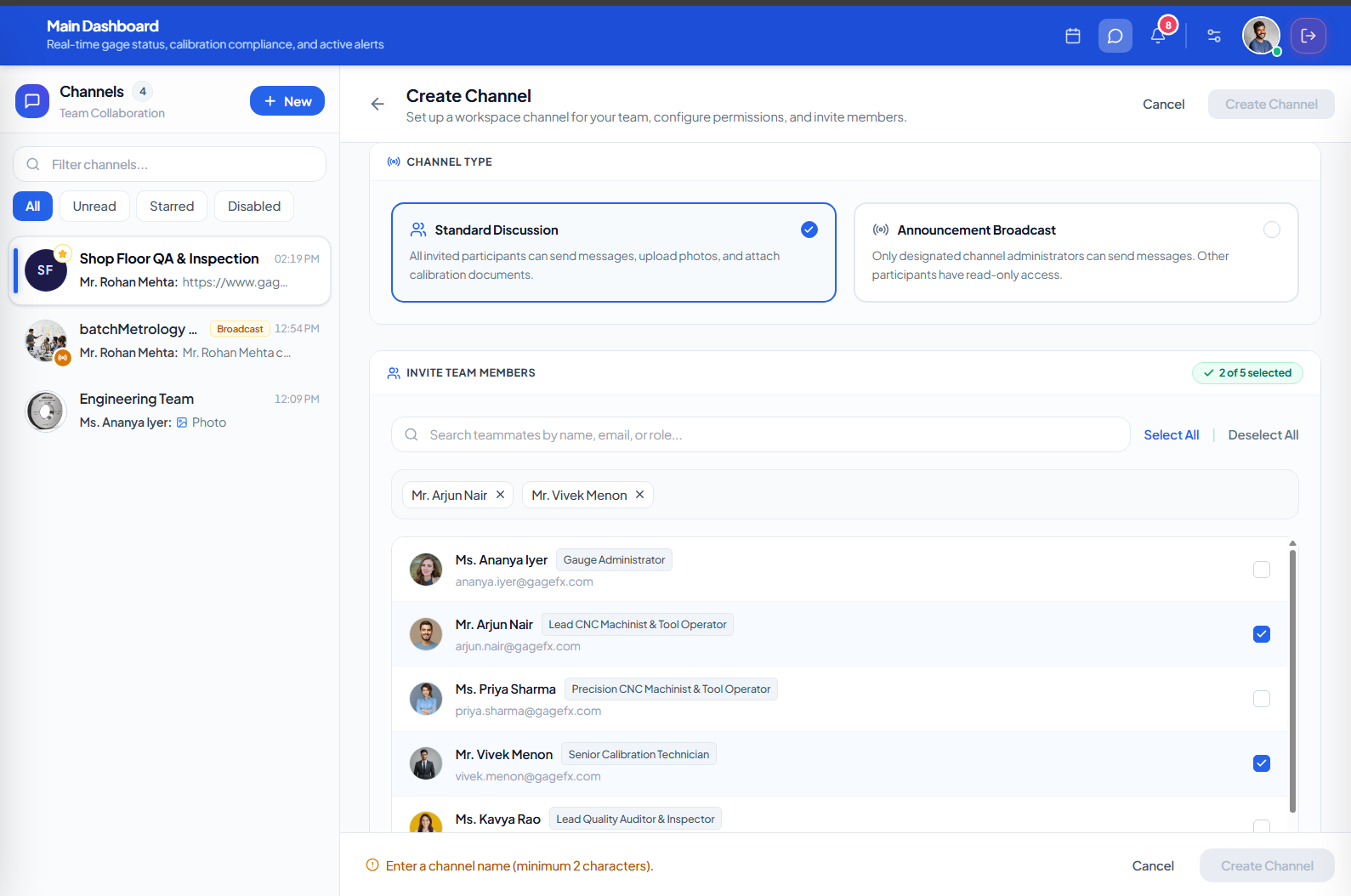This screenshot has height=896, width=1351.
Task: Click the member list scrollbar
Action: coord(1292,680)
